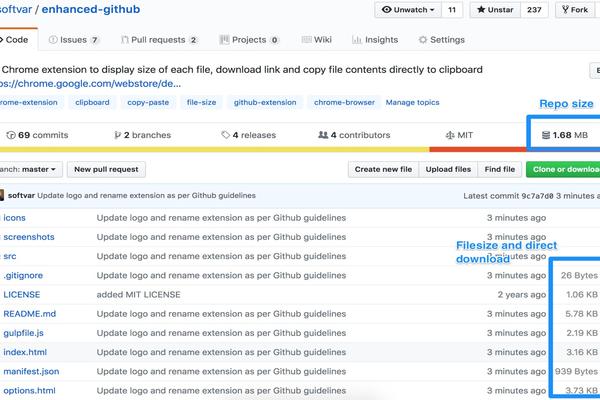Click the Settings gear icon
This screenshot has height=400, width=600.
423,40
